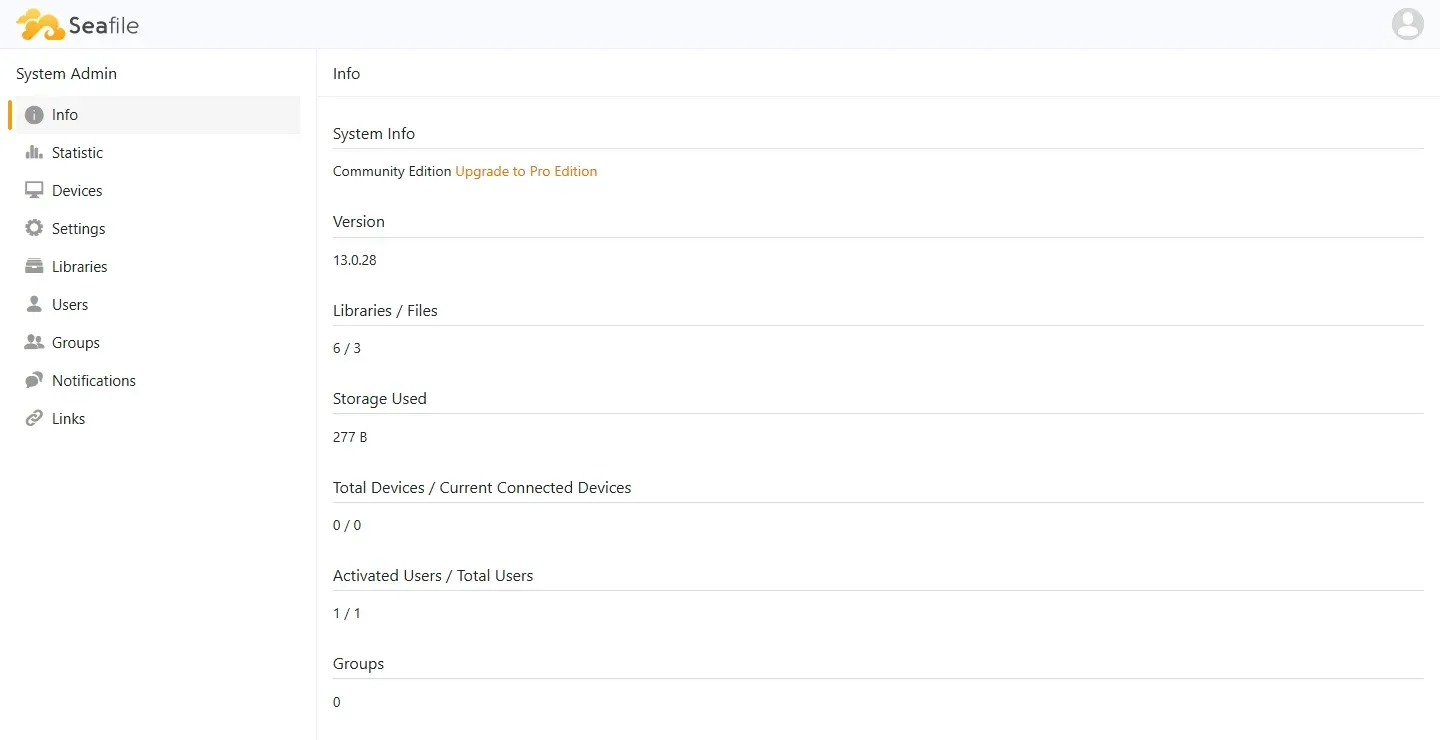
Task: Select the Groups text label
Action: (x=76, y=343)
